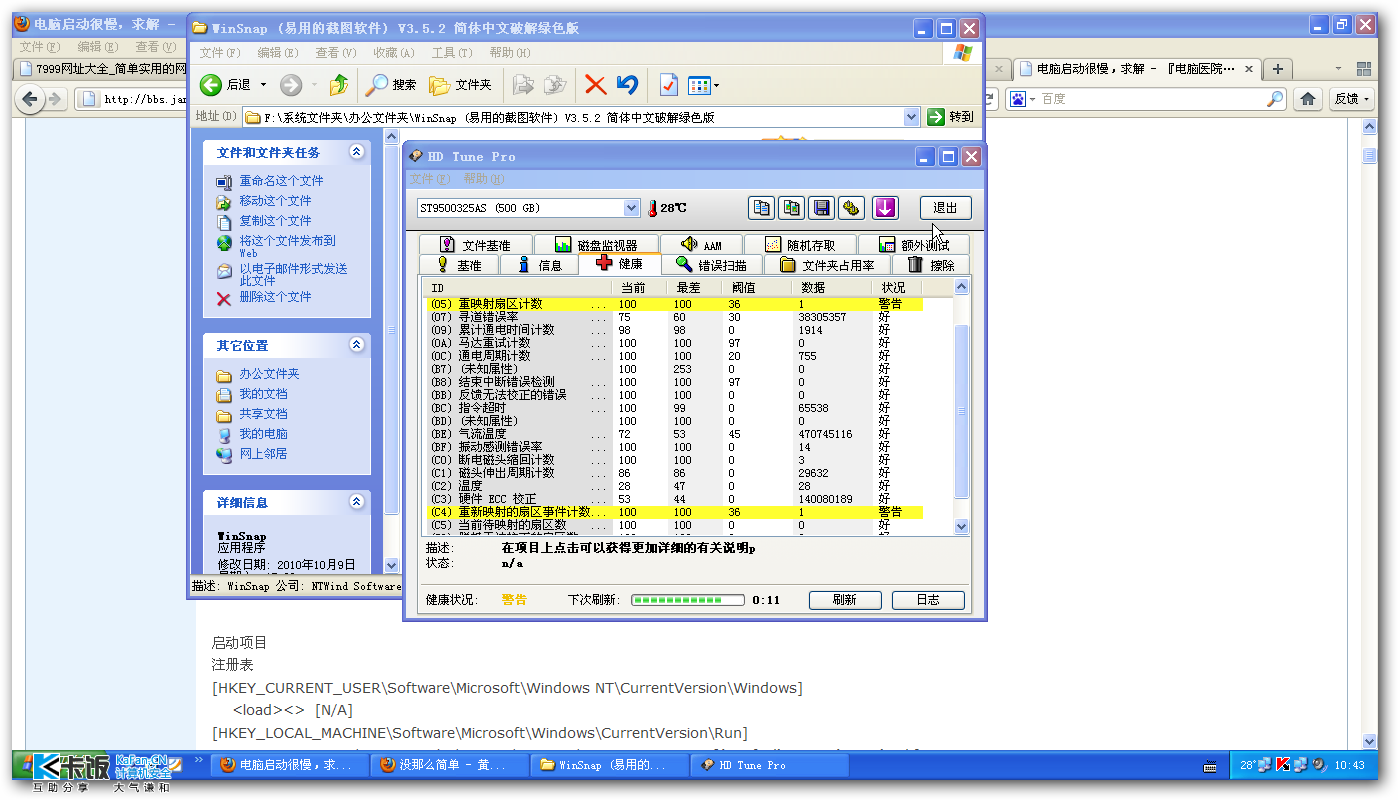Select the (C2) 温度 attribute row
Viewport: 1398px width, 800px height.
pyautogui.click(x=675, y=486)
